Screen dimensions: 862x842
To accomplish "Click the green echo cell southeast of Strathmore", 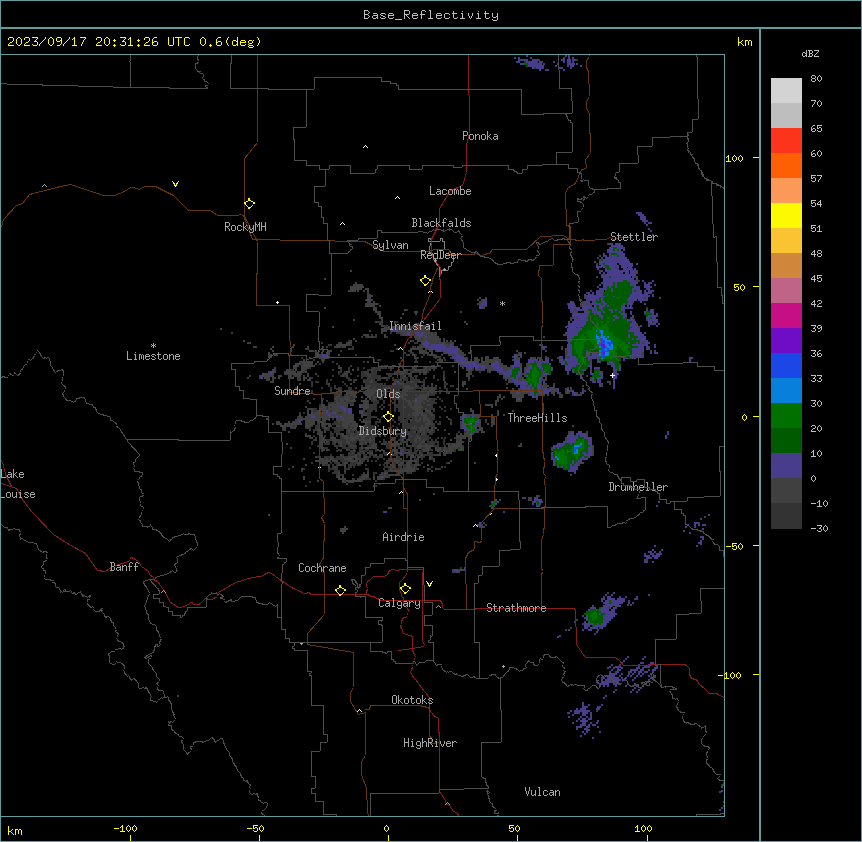I will [x=594, y=616].
